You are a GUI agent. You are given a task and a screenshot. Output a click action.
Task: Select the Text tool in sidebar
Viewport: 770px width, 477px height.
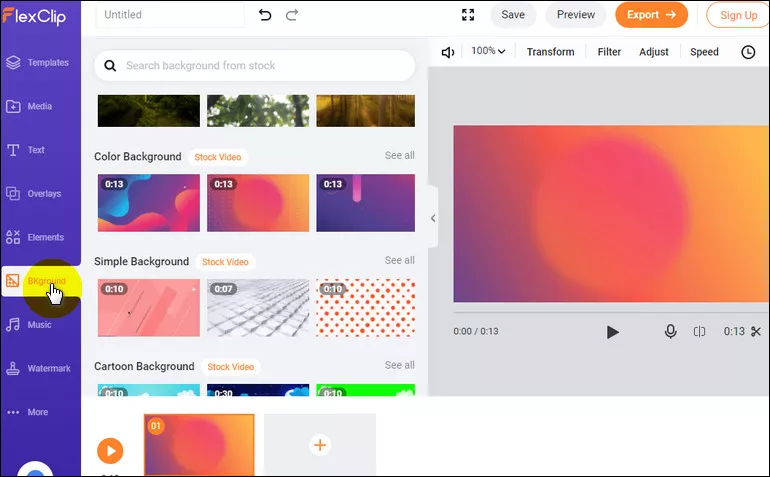click(x=26, y=150)
